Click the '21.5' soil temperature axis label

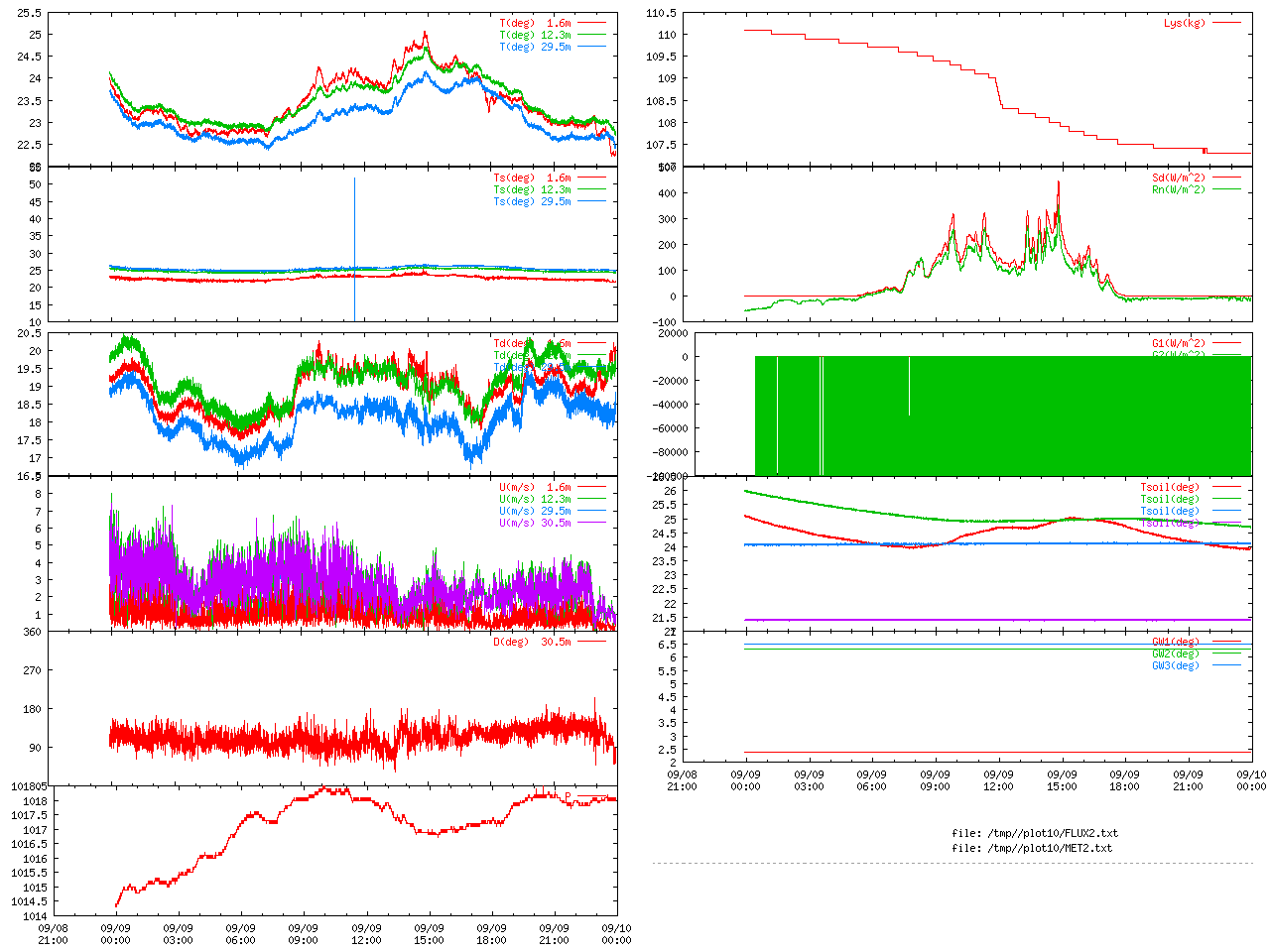pyautogui.click(x=665, y=618)
